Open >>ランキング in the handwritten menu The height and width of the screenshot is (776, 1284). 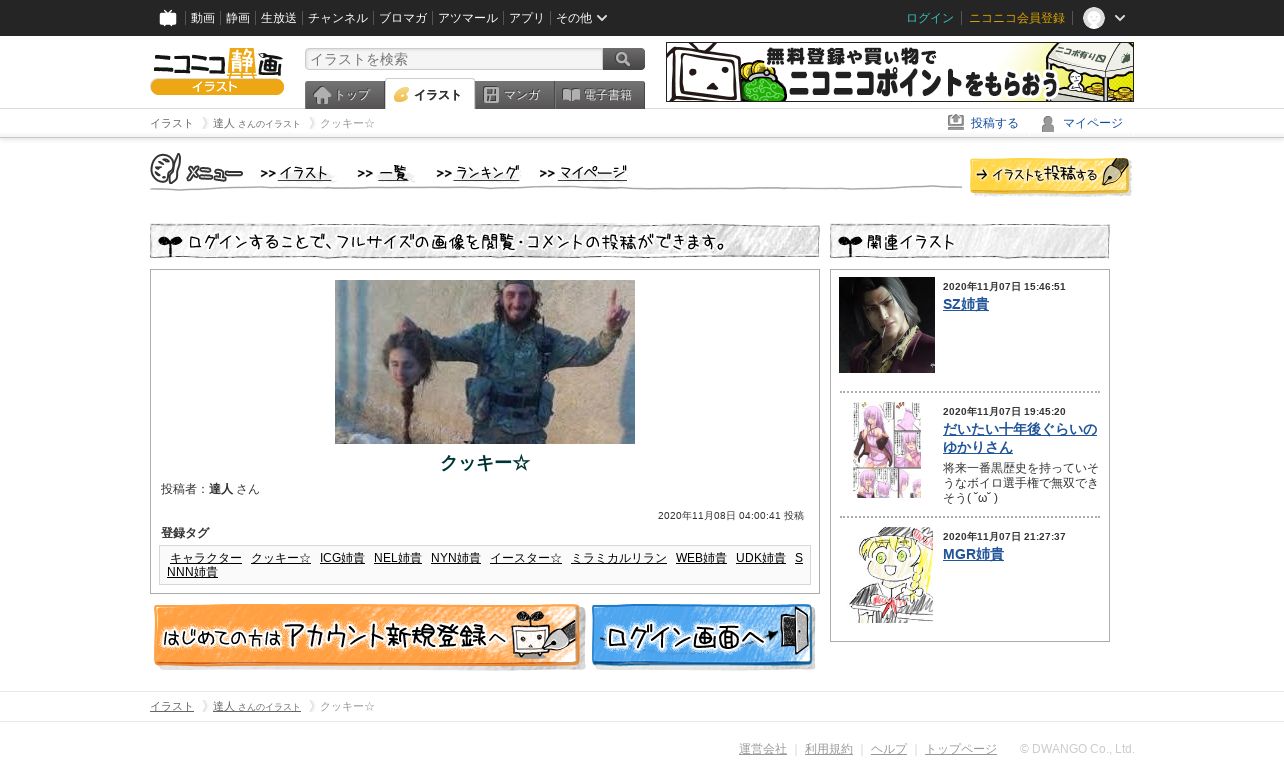pos(478,173)
